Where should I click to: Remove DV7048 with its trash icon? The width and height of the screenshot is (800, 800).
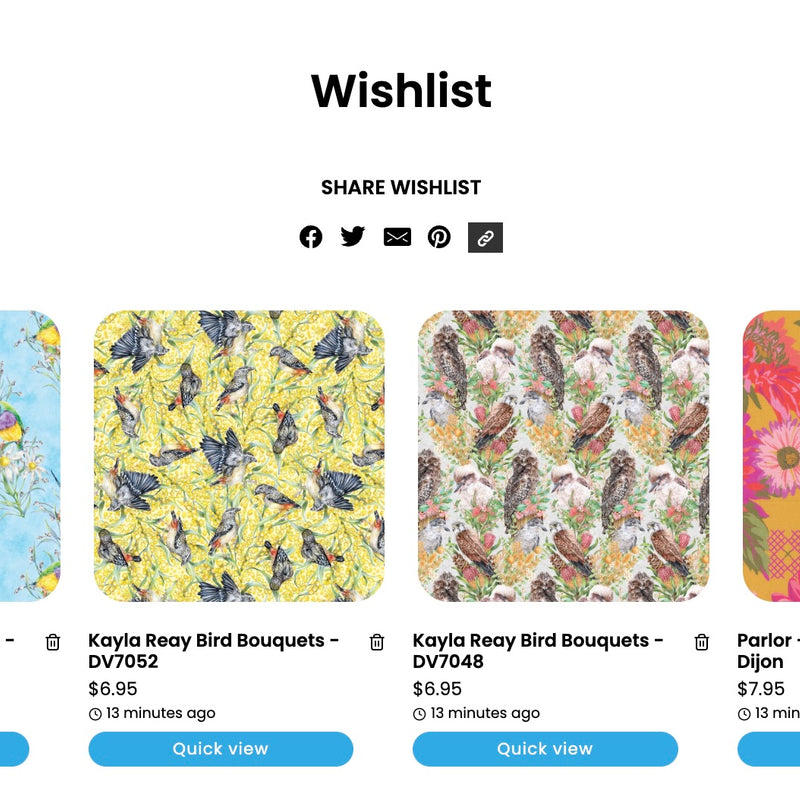click(702, 642)
